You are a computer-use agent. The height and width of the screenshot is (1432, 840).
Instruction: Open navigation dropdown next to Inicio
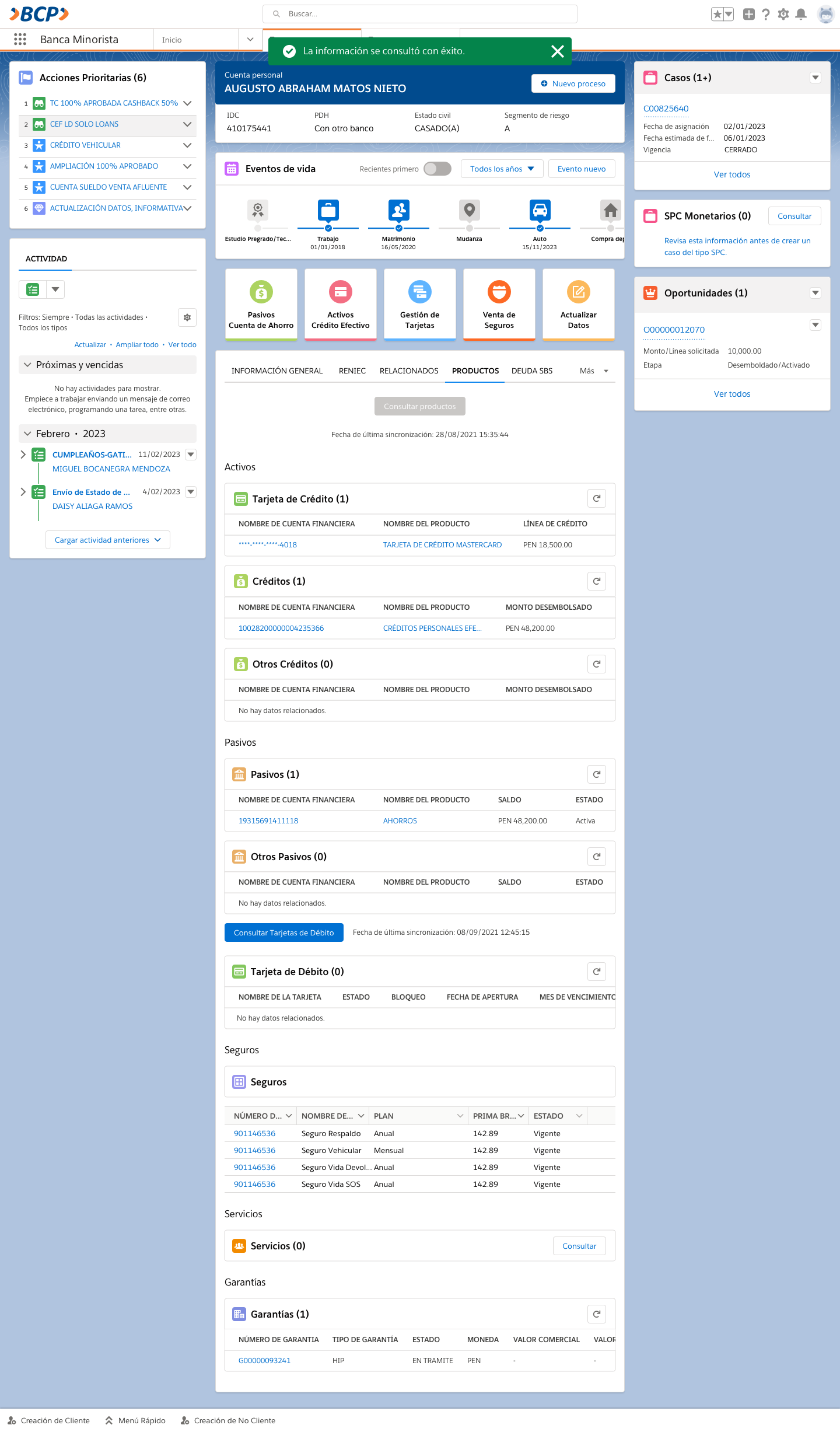coord(250,40)
